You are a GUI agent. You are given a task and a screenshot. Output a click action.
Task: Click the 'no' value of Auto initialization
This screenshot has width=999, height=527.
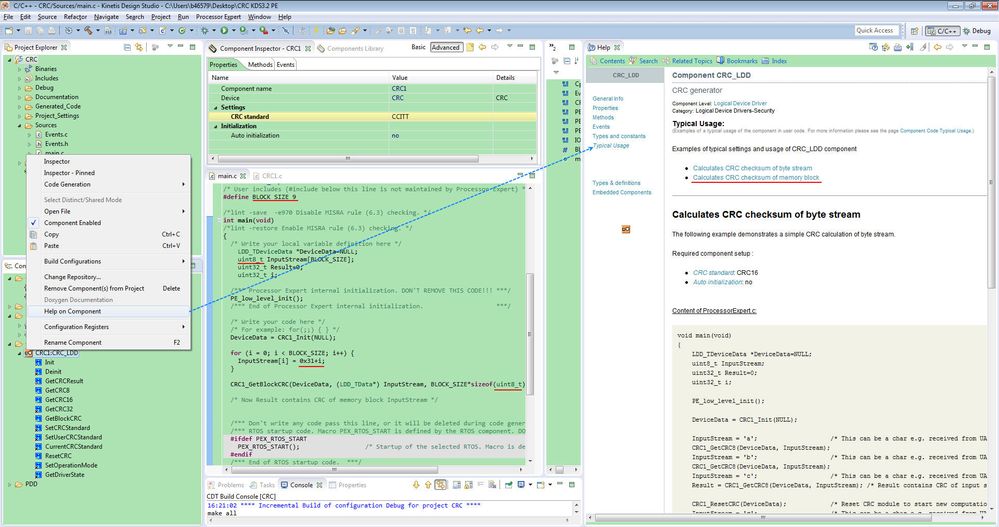click(395, 136)
